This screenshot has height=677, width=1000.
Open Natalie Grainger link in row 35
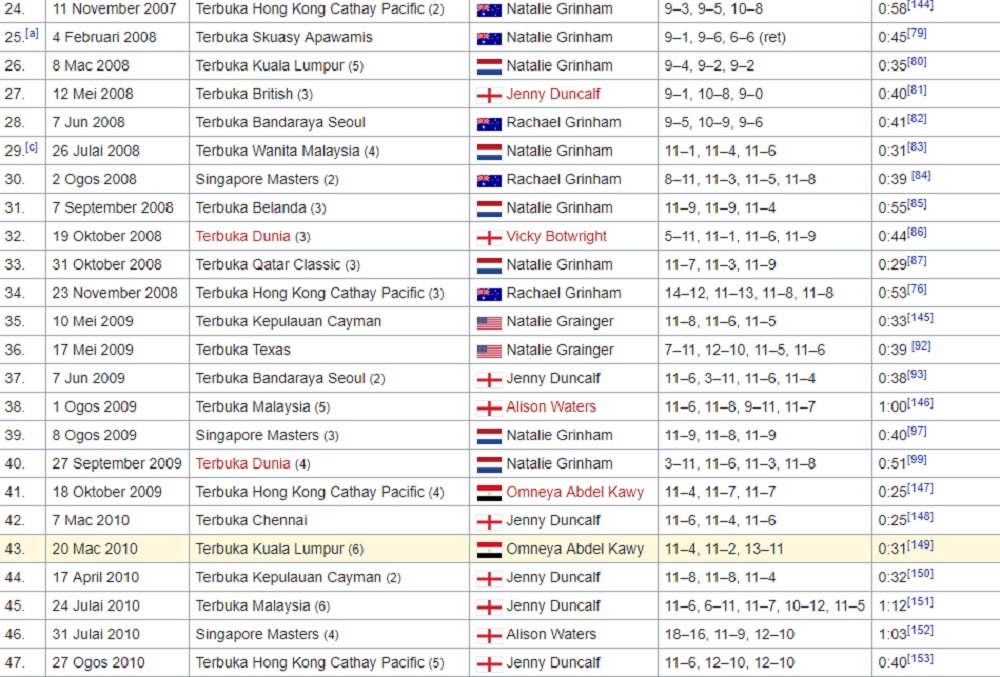tap(560, 321)
